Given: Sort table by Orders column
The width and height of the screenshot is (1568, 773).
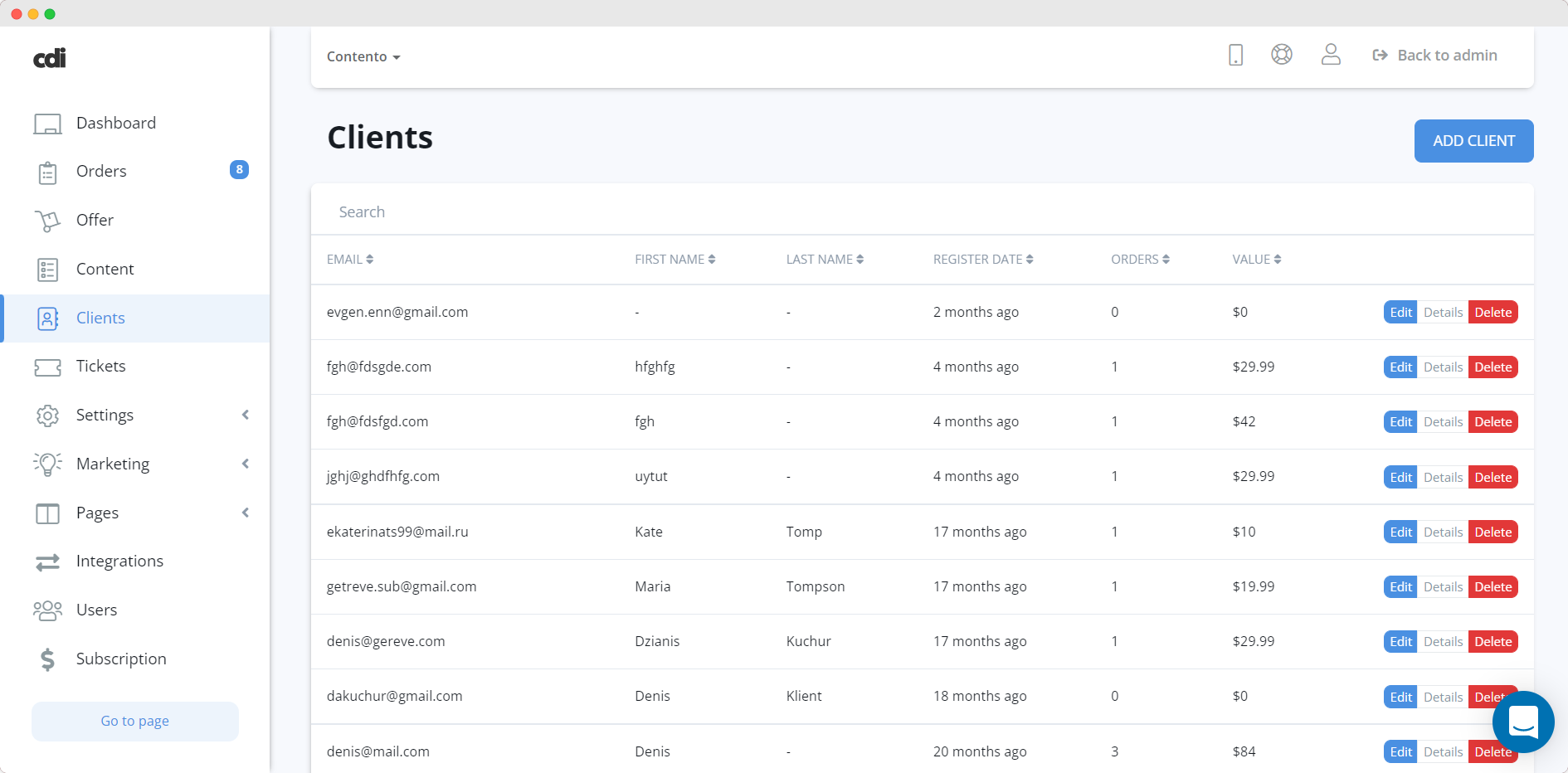Looking at the screenshot, I should (x=1140, y=260).
